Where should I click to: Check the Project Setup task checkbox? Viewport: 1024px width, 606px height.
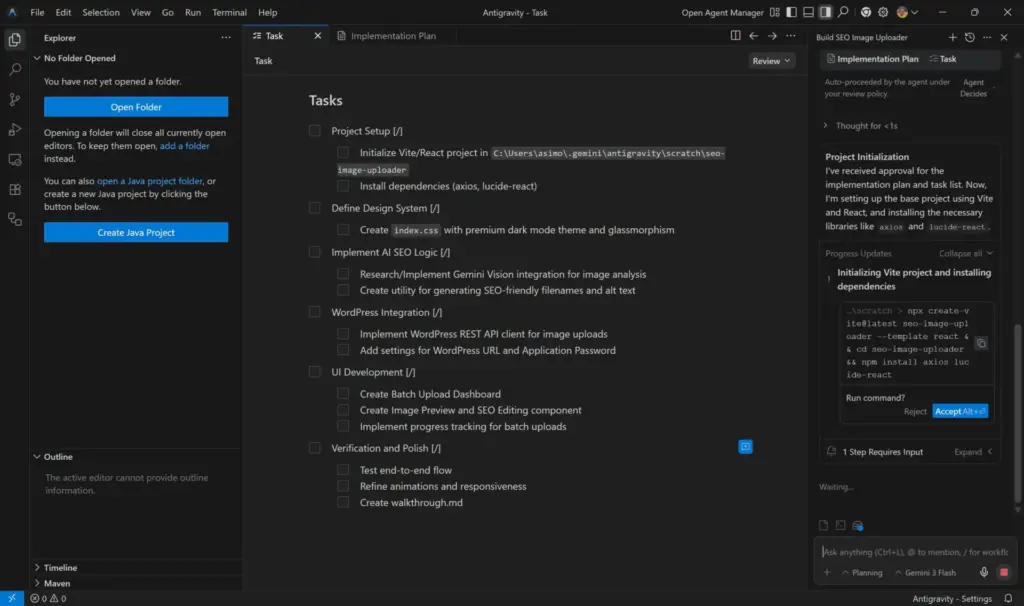pyautogui.click(x=315, y=131)
